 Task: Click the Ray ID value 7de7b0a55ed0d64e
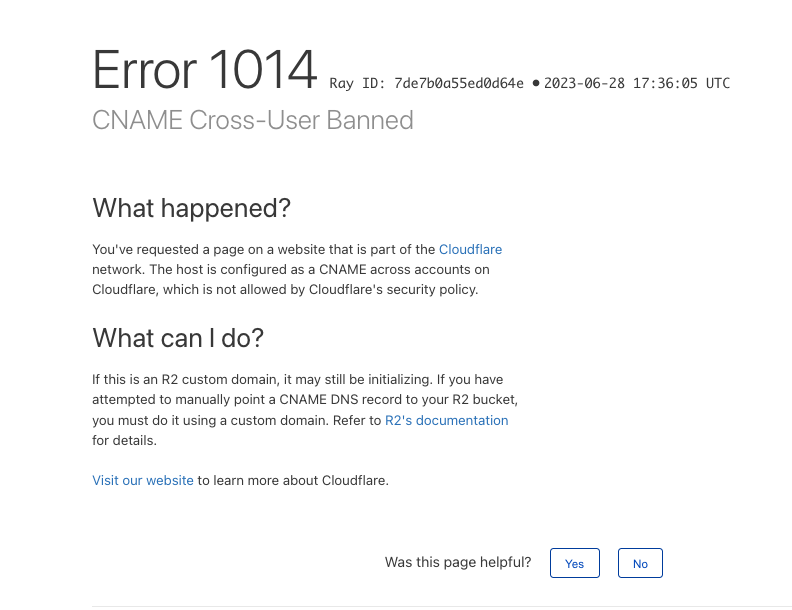pos(459,83)
